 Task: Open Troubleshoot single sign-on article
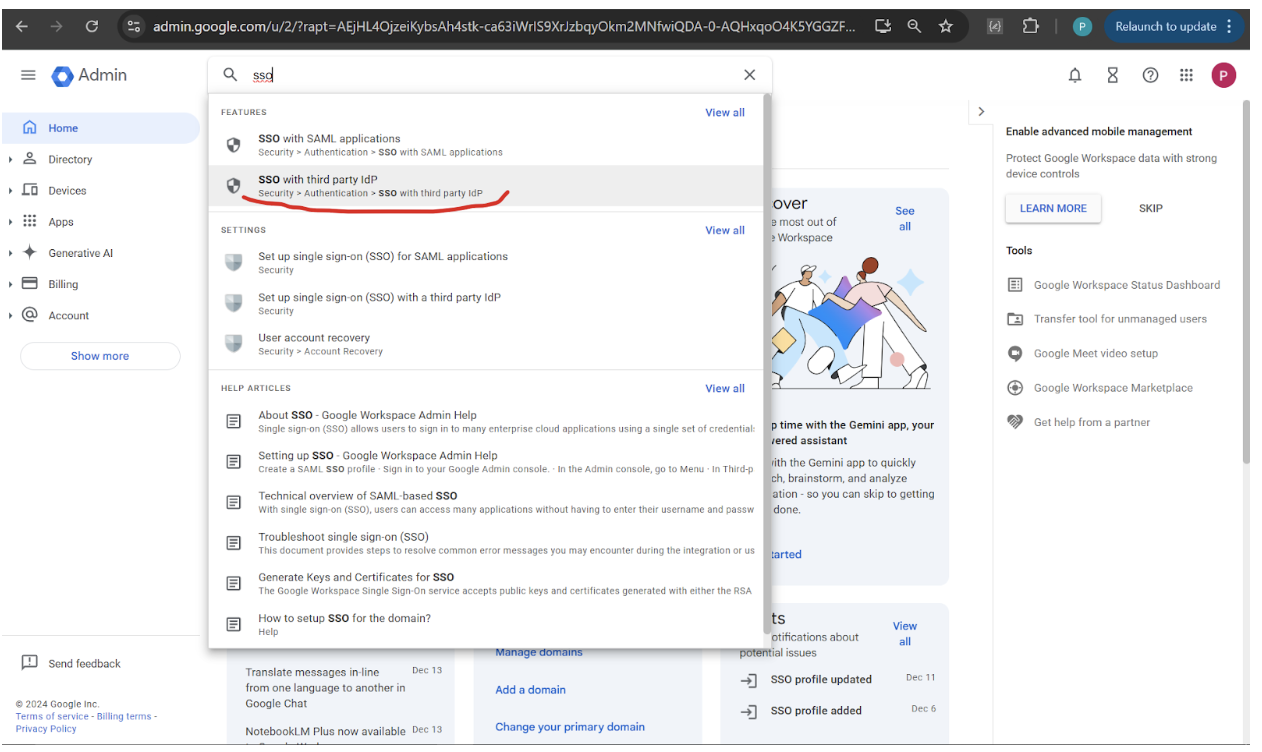pyautogui.click(x=486, y=543)
